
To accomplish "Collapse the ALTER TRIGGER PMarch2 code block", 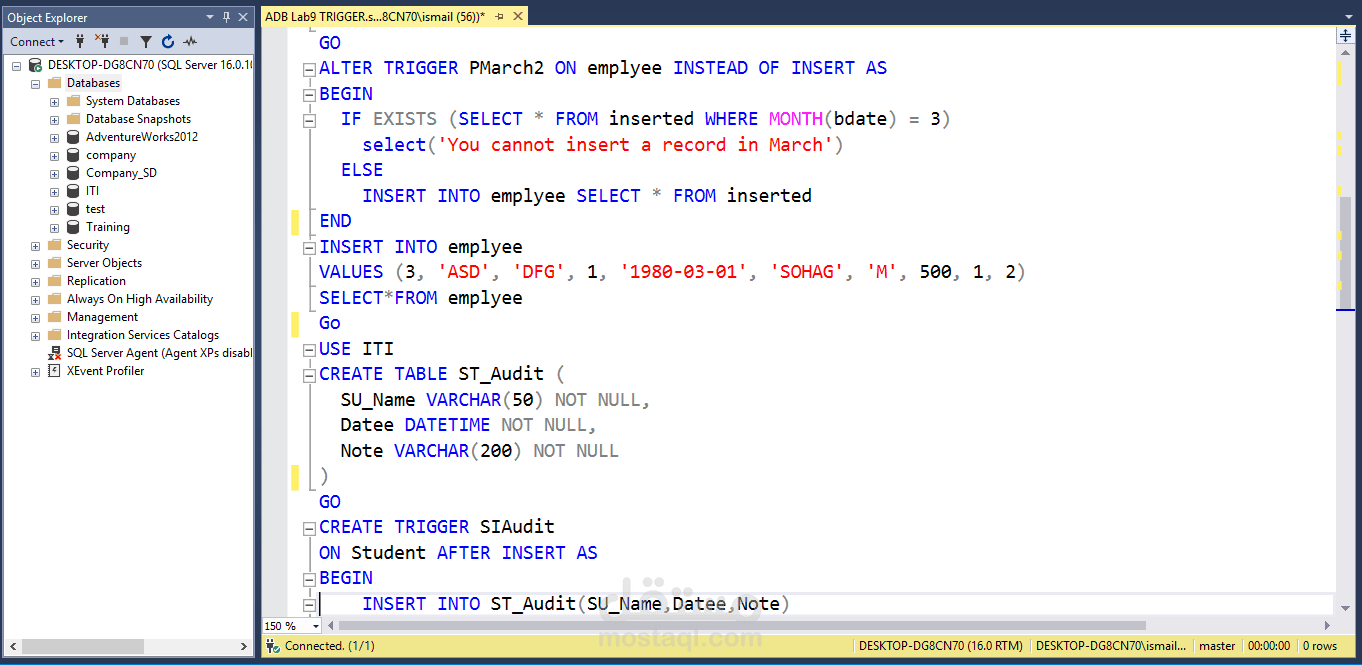I will pos(309,69).
